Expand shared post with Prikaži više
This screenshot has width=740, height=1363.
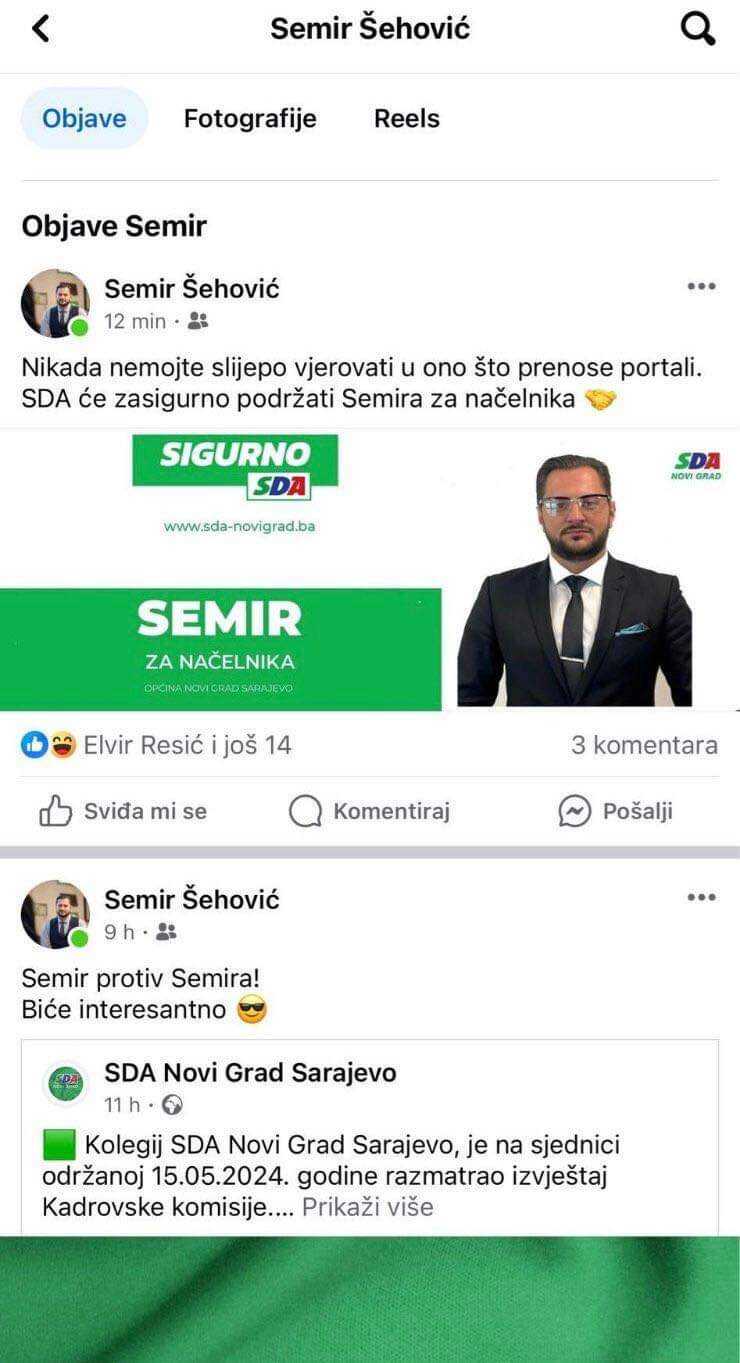tap(368, 1207)
